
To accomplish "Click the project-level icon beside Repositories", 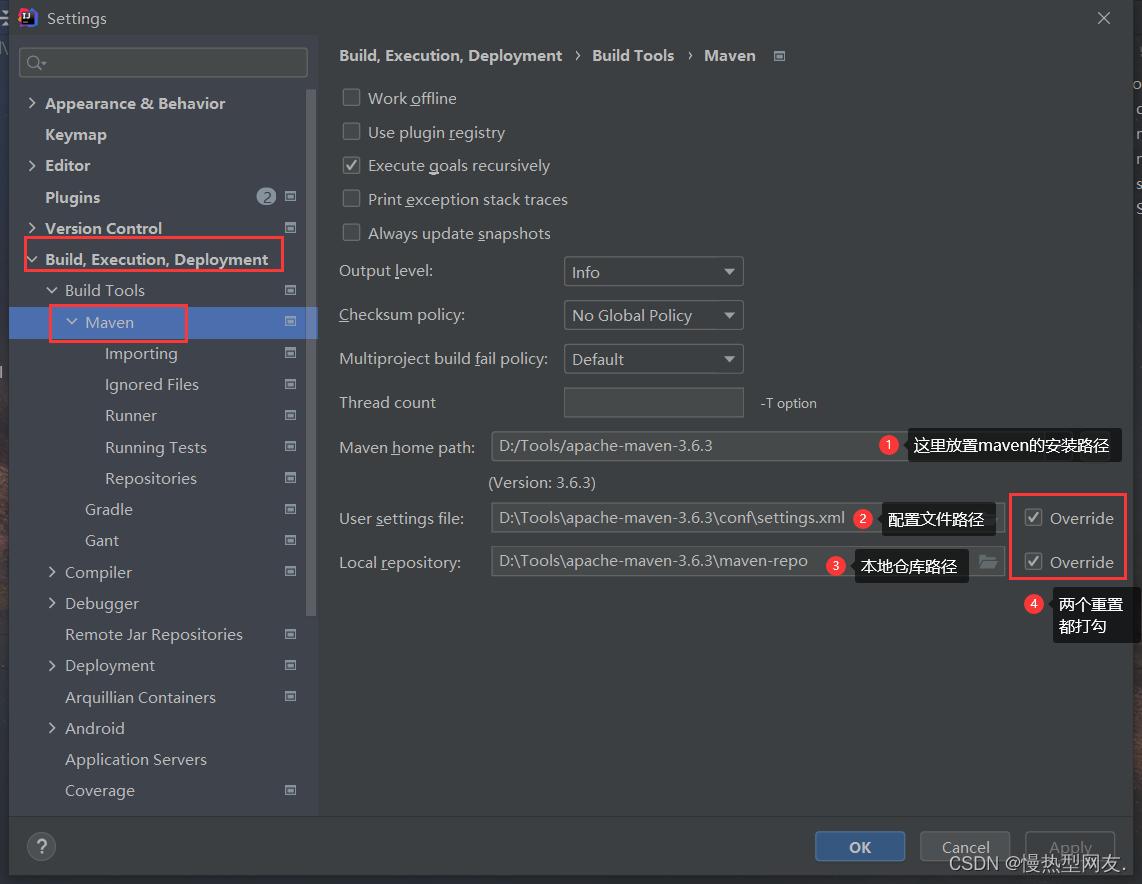I will (291, 478).
